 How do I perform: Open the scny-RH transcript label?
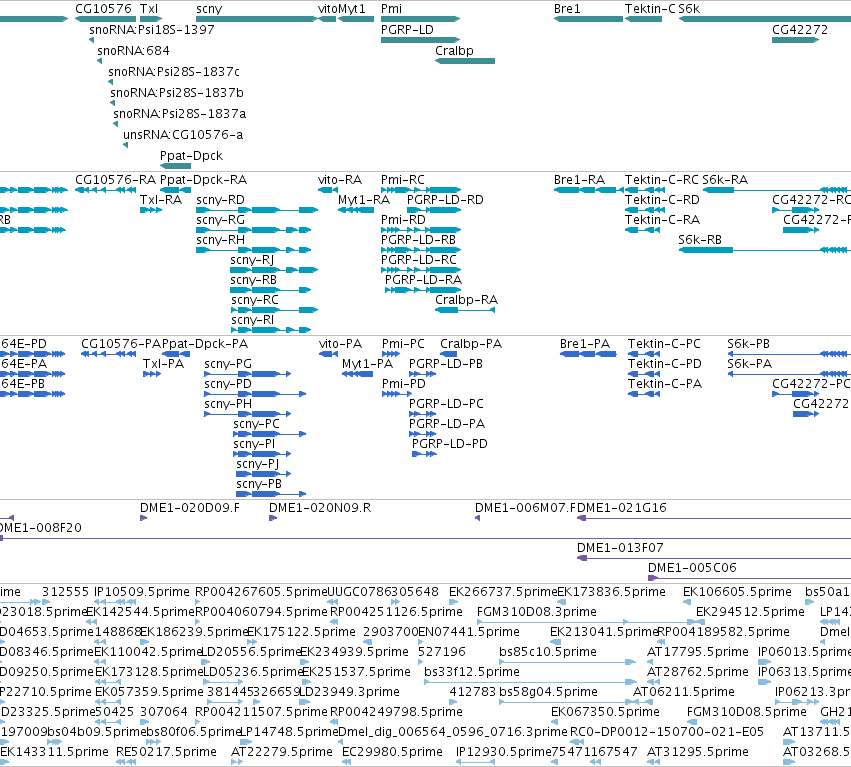(x=220, y=240)
